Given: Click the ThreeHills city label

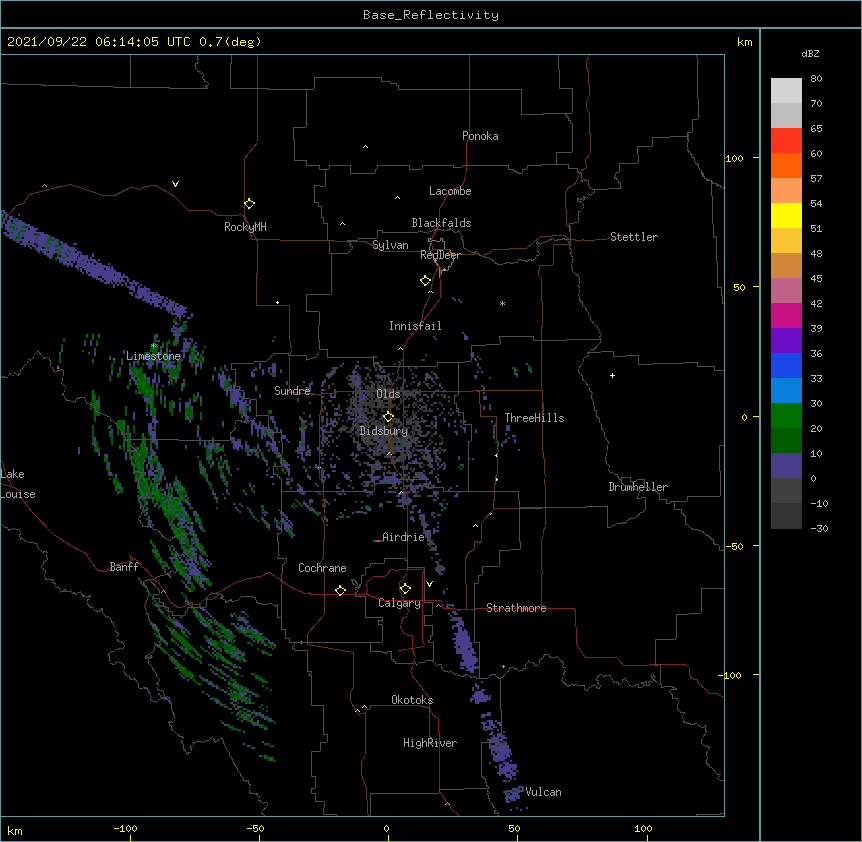Looking at the screenshot, I should (x=534, y=418).
